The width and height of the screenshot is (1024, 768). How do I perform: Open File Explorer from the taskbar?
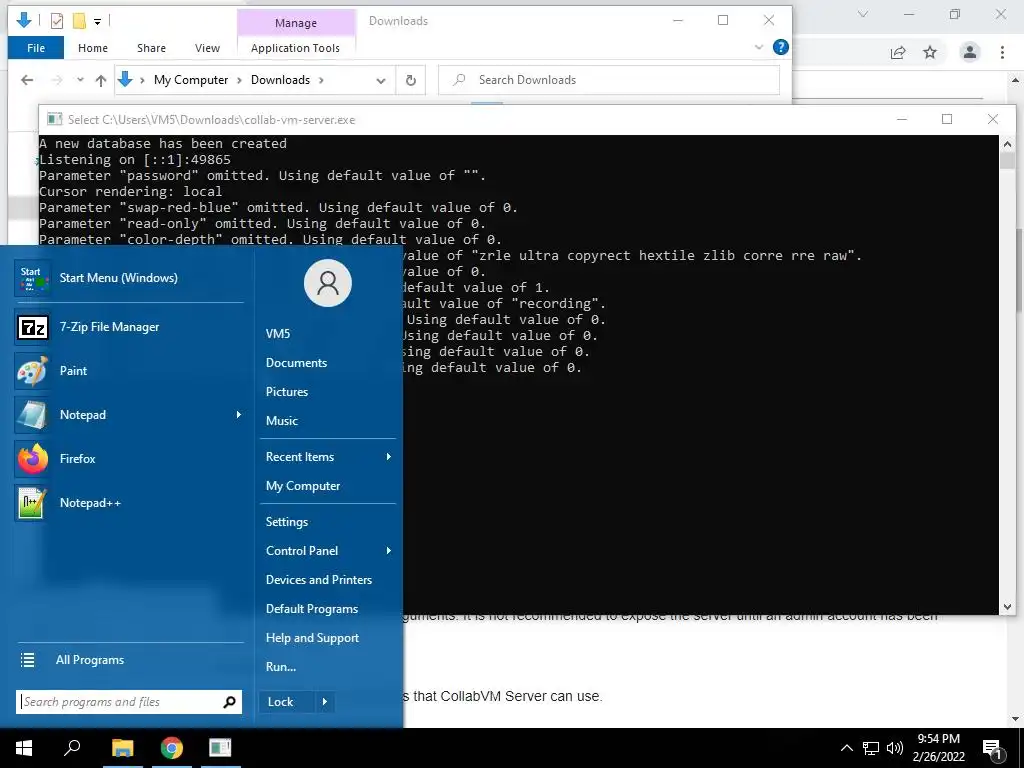tap(122, 748)
